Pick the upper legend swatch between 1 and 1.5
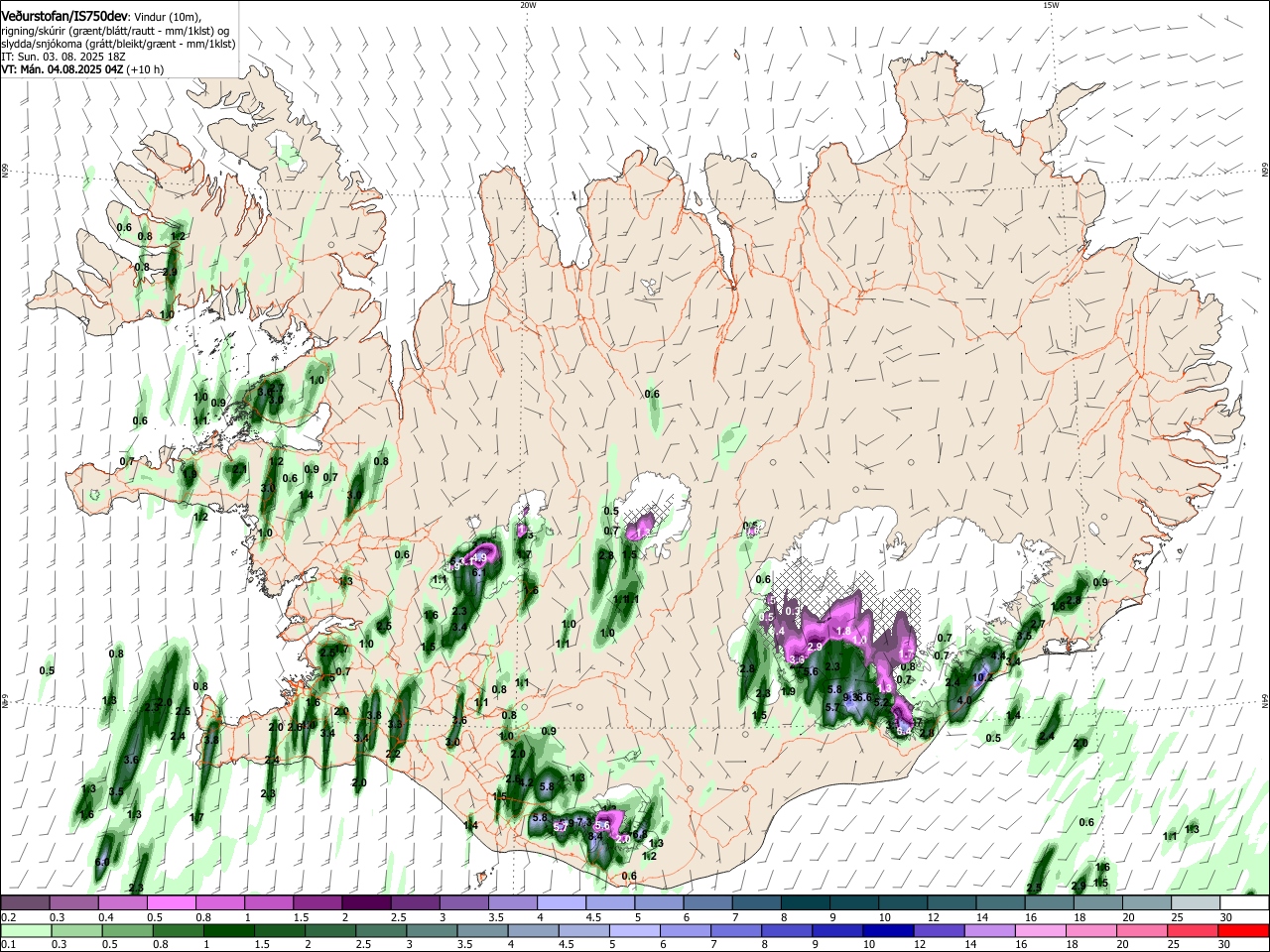 [268, 902]
